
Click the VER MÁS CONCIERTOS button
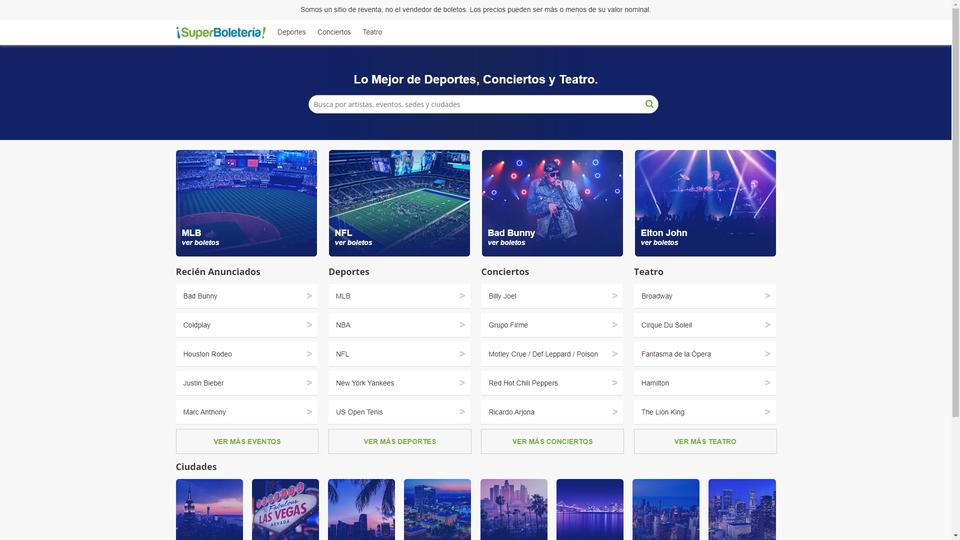[552, 441]
